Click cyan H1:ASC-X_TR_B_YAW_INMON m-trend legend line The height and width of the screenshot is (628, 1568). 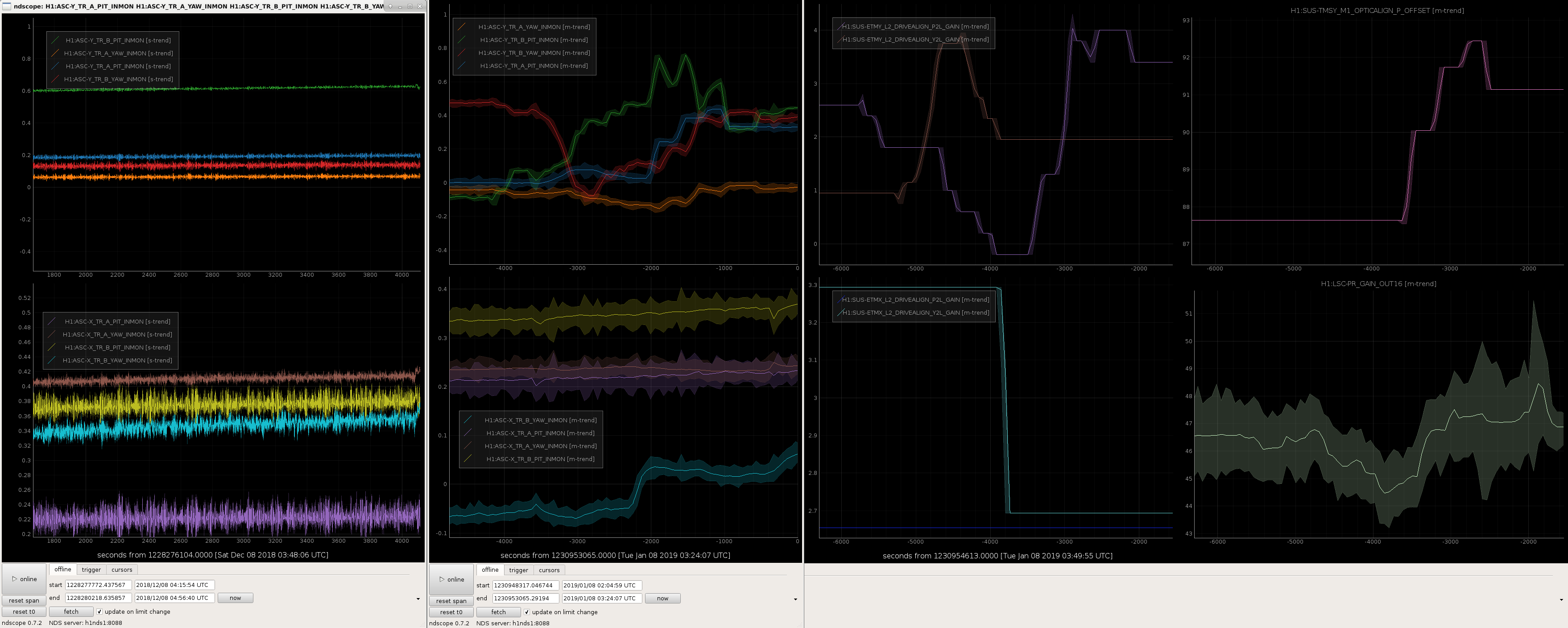coord(468,420)
